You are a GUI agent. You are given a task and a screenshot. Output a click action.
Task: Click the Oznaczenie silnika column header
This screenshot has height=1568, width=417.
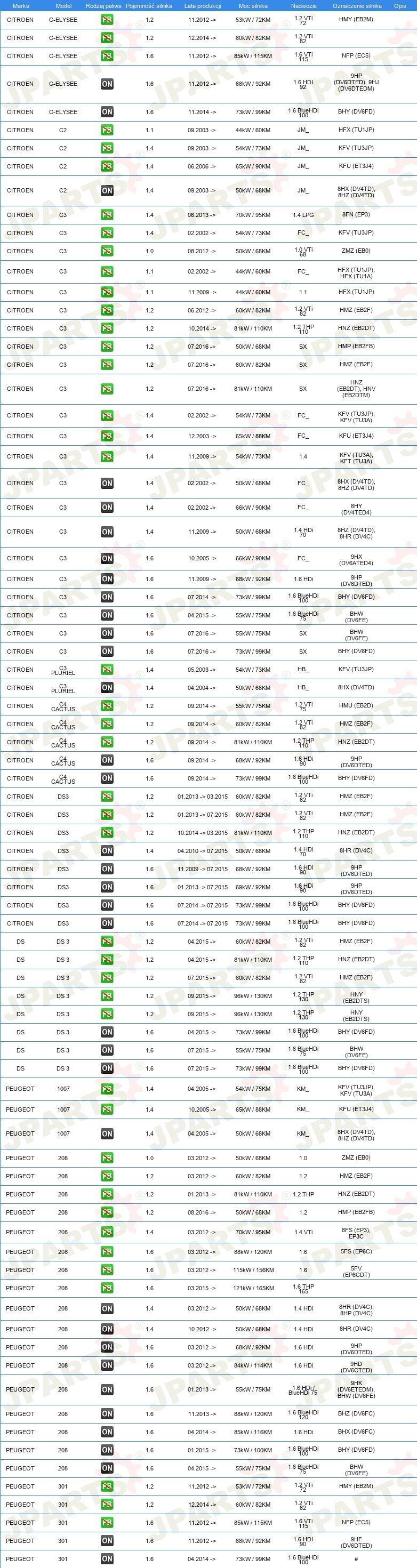coord(357,5)
